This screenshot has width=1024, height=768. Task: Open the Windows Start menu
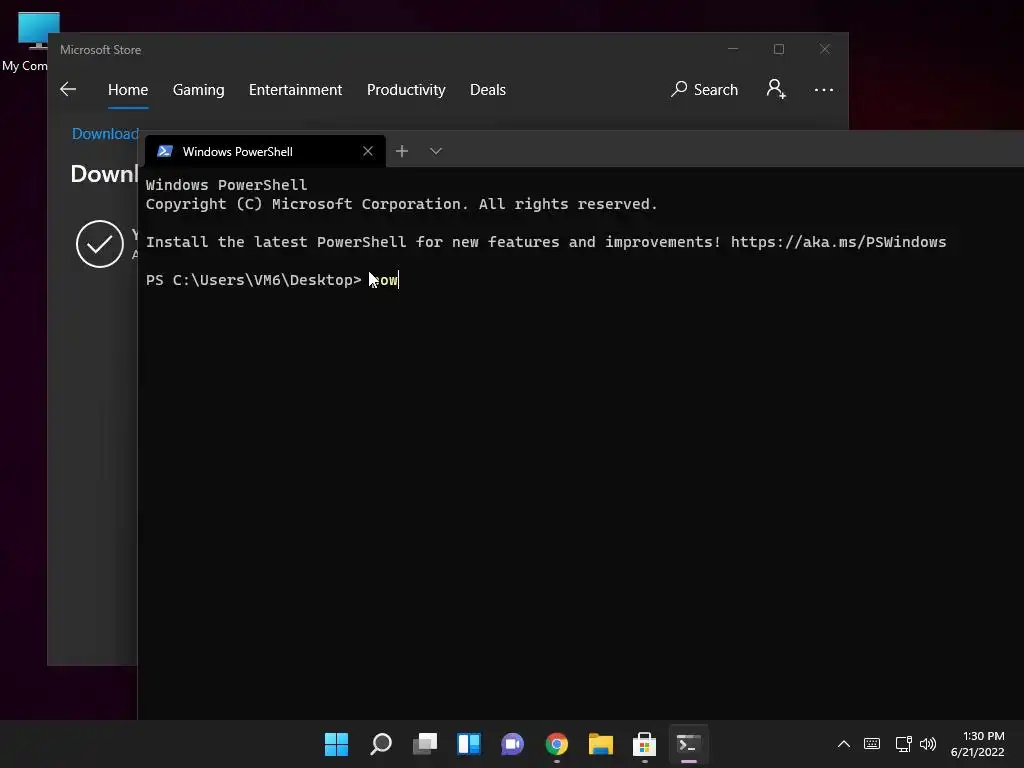click(x=336, y=744)
